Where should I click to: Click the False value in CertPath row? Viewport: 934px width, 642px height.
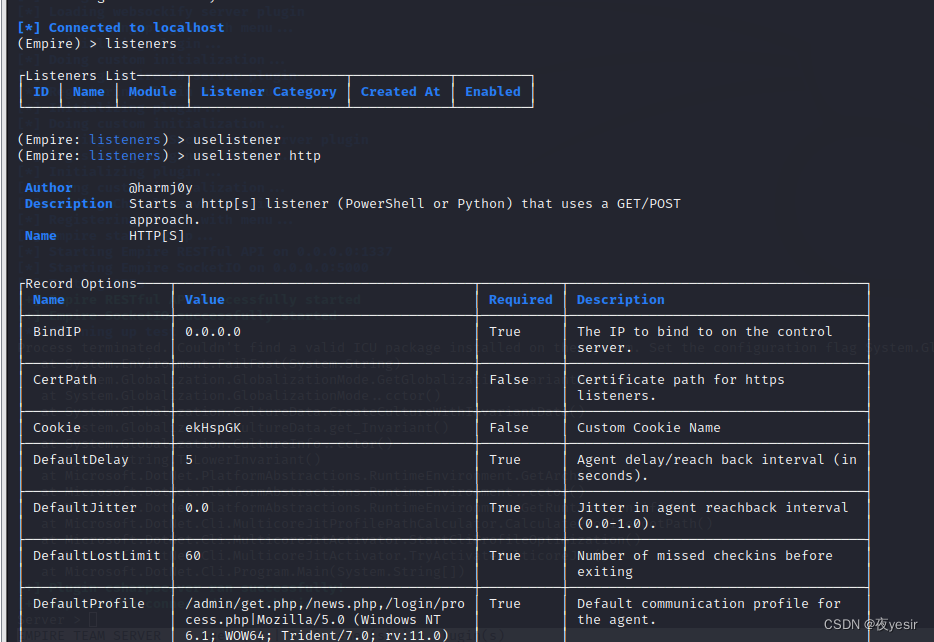[x=509, y=379]
